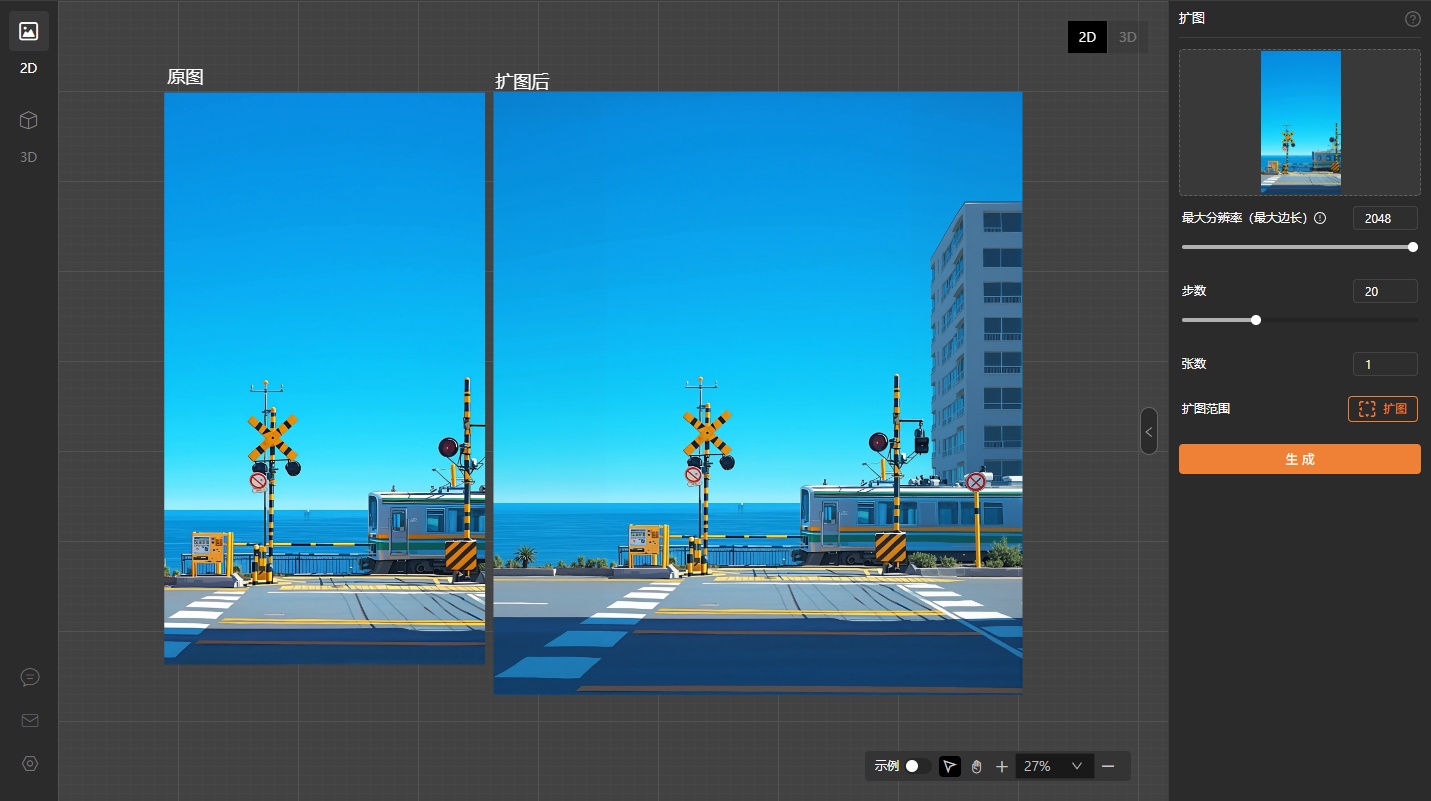This screenshot has height=801, width=1431.
Task: Click the 扩图范围 label
Action: (1207, 409)
